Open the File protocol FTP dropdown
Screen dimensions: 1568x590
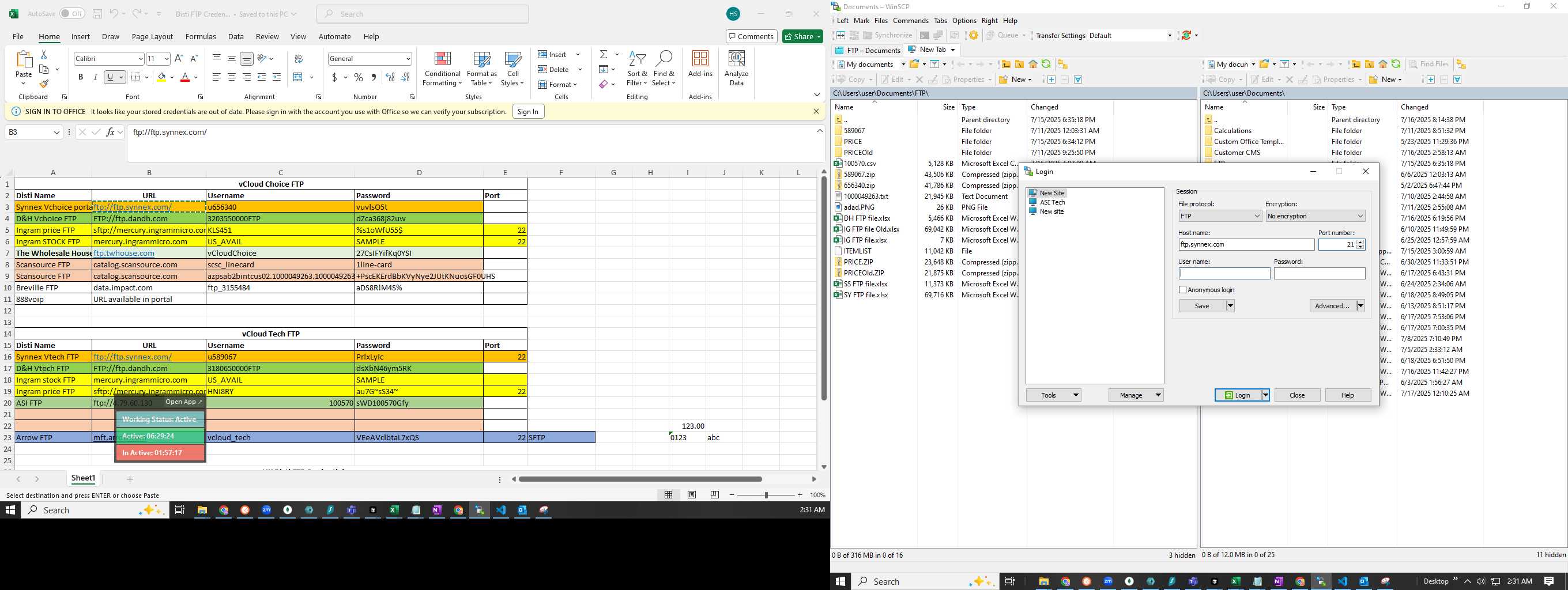tap(1220, 216)
